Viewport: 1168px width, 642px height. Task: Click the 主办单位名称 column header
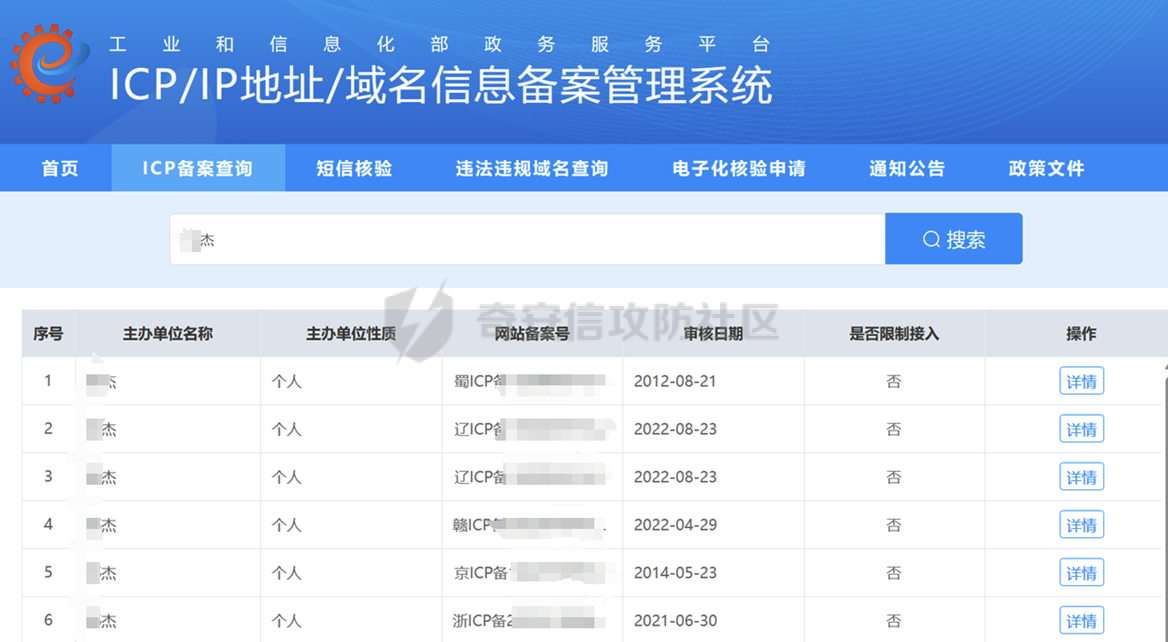click(x=168, y=334)
